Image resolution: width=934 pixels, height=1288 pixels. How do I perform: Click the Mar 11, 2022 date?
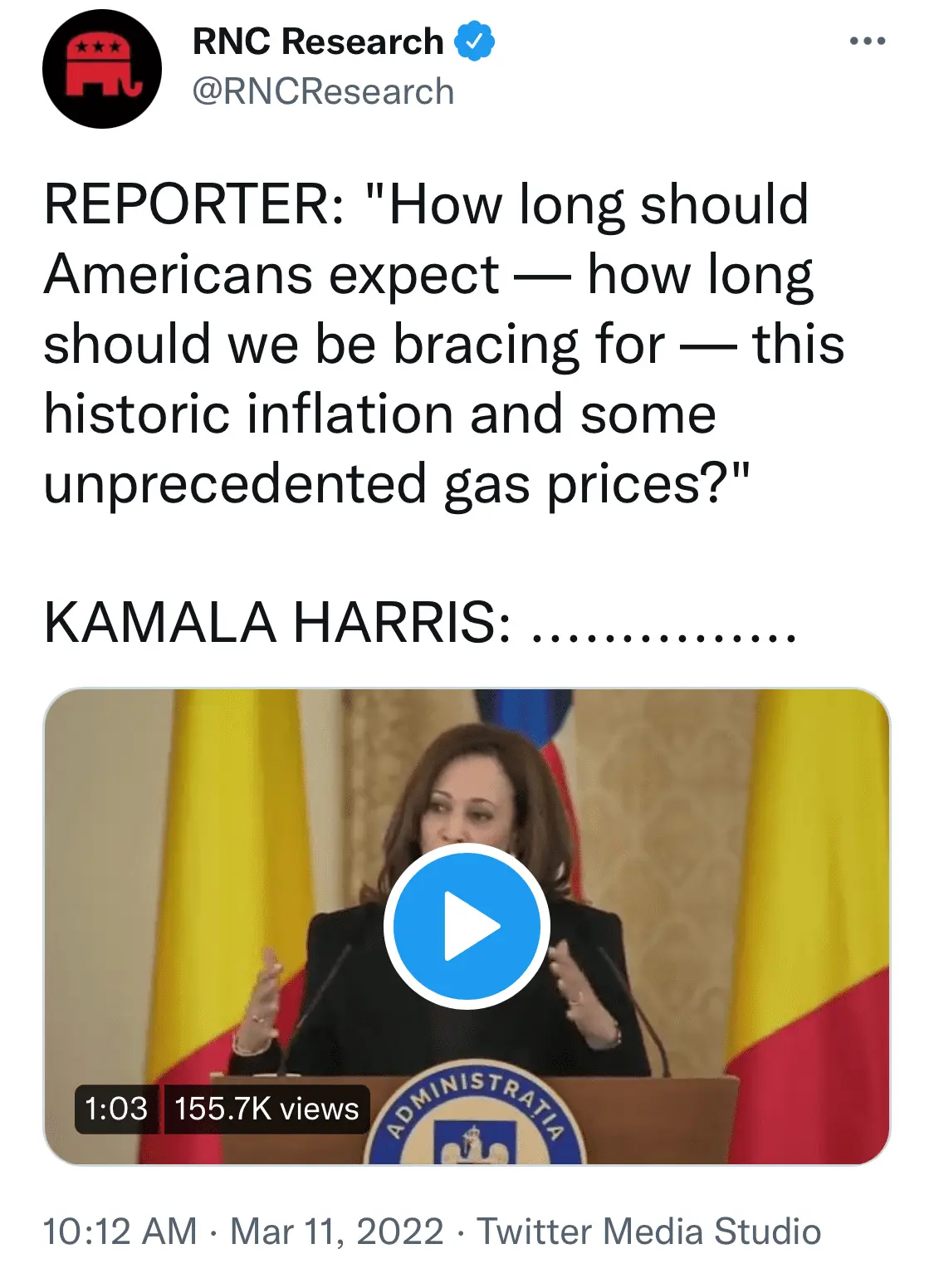pyautogui.click(x=336, y=1232)
